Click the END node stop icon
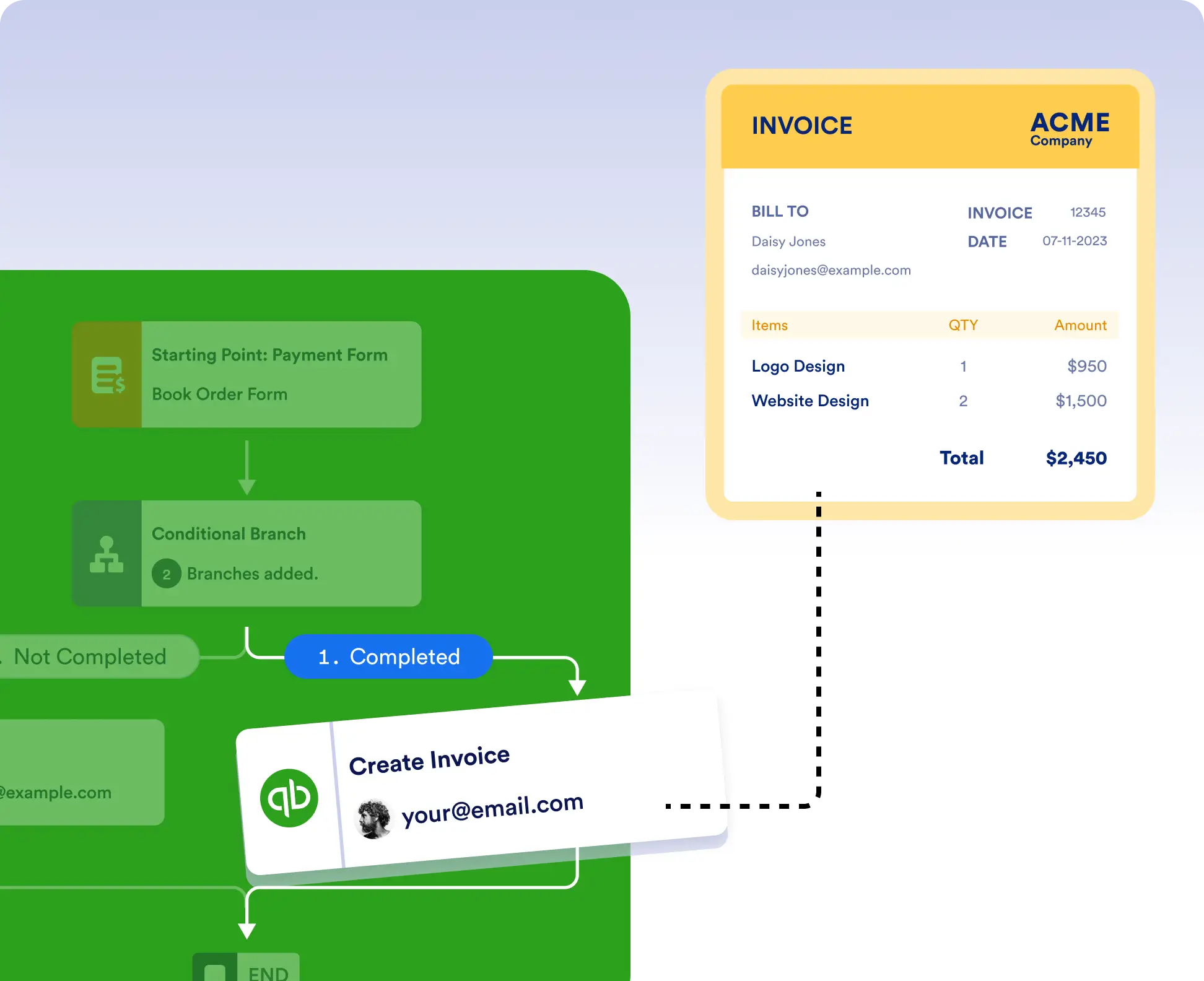1204x981 pixels. pos(215,973)
